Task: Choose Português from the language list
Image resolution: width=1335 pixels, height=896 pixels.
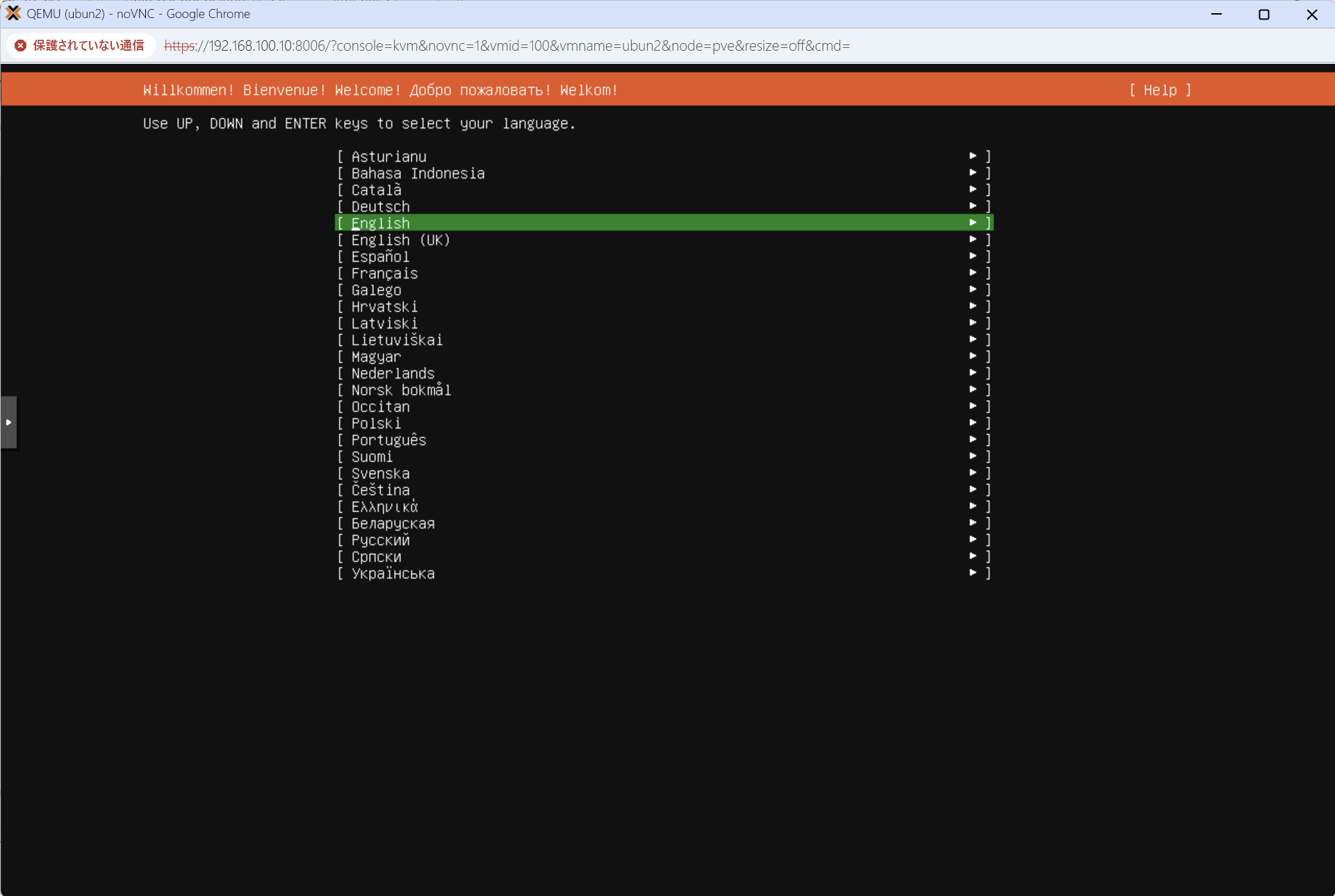Action: (388, 440)
